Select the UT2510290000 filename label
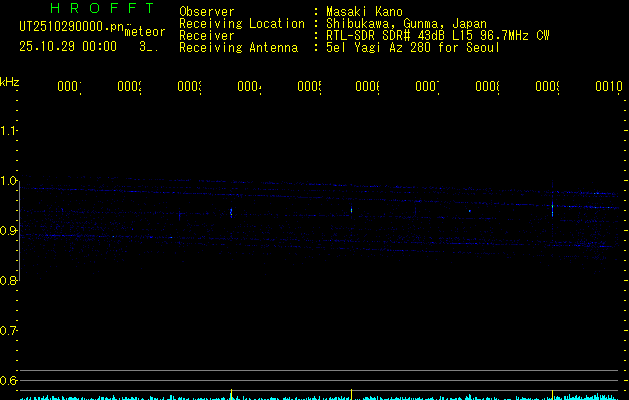The height and width of the screenshot is (400, 629). coord(71,27)
